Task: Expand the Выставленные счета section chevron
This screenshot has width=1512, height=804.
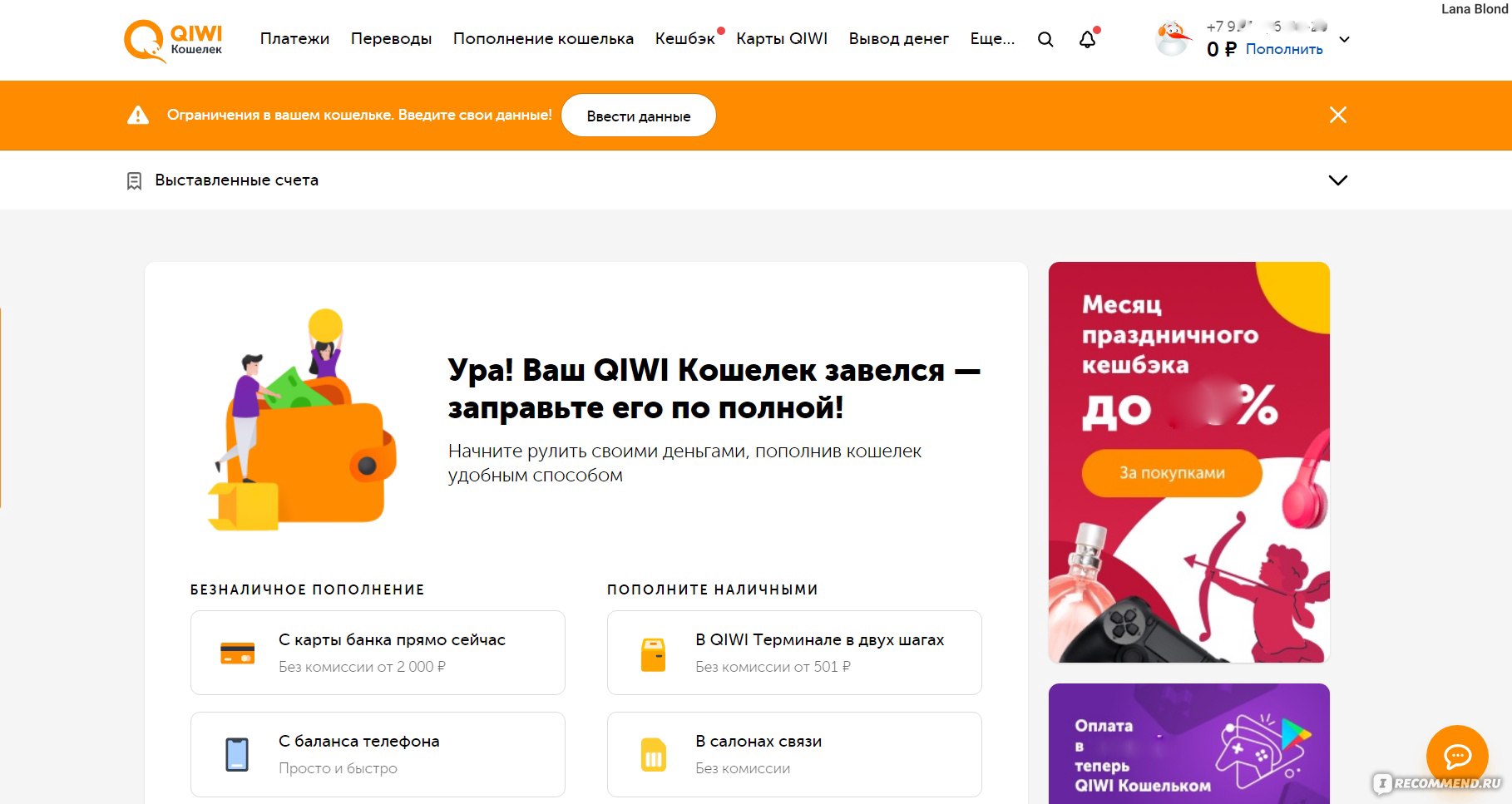Action: pos(1337,180)
